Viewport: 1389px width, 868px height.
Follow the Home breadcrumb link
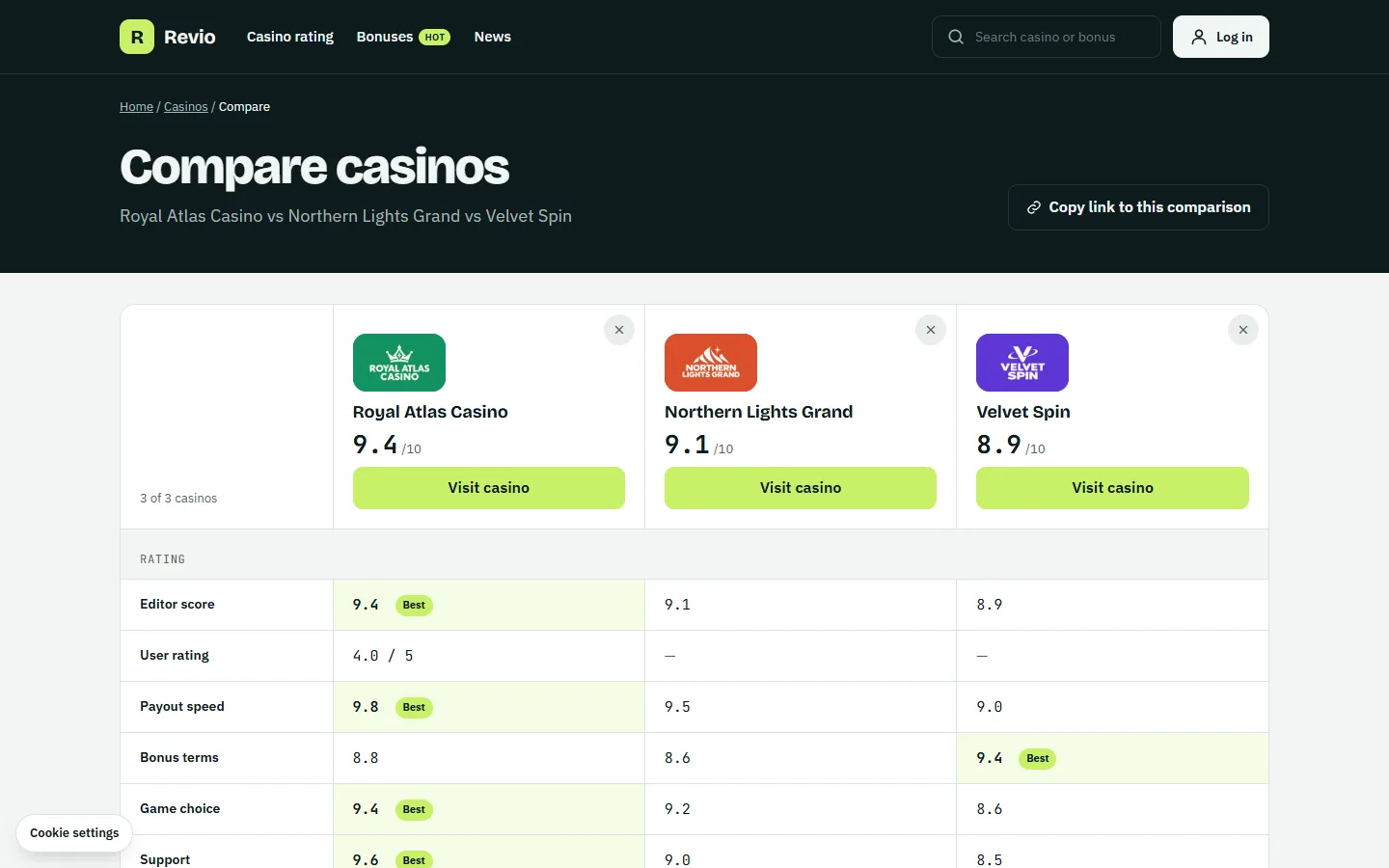pos(136,107)
